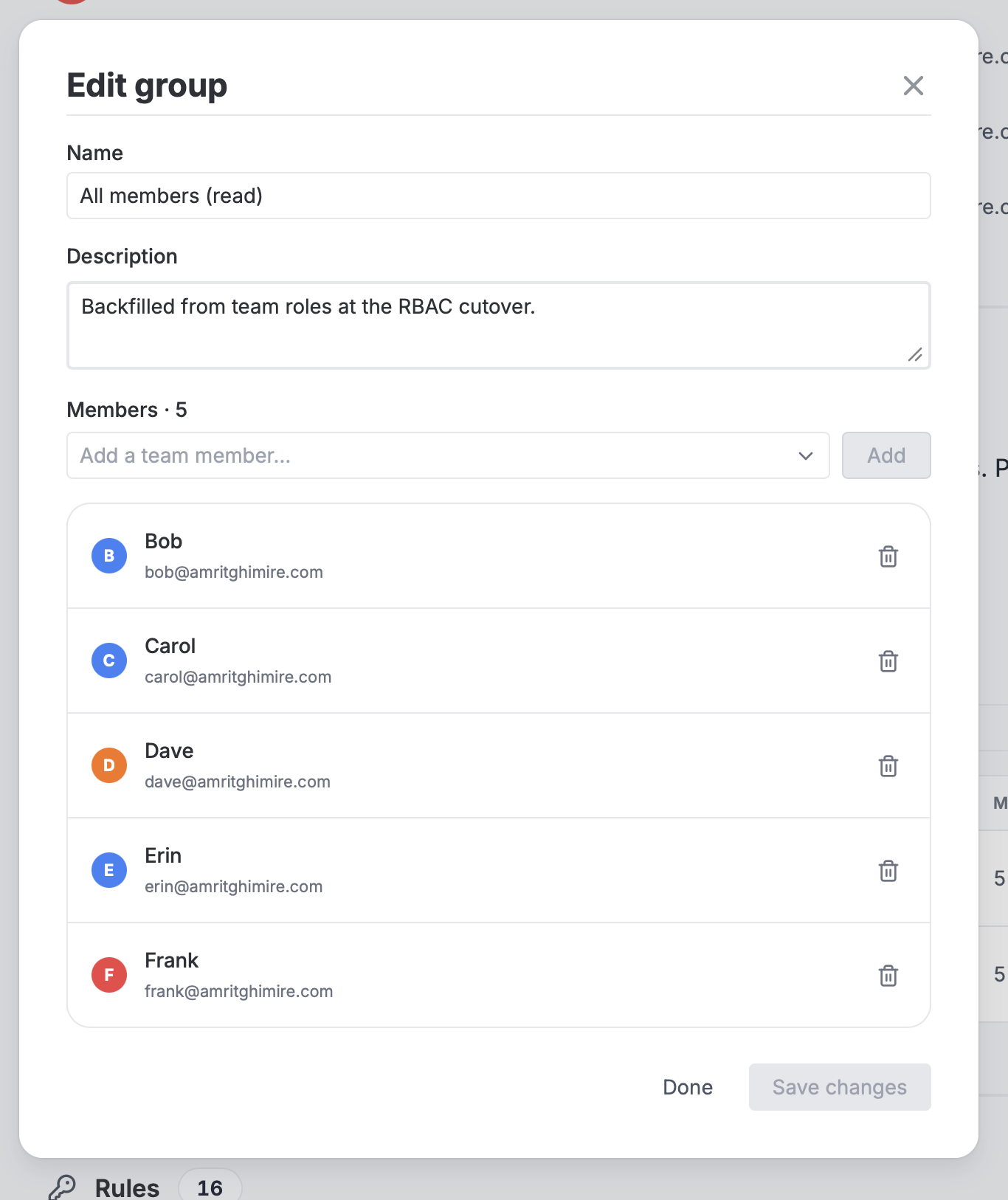The image size is (1008, 1200).
Task: Remove Erin via the trash icon
Action: pyautogui.click(x=888, y=871)
